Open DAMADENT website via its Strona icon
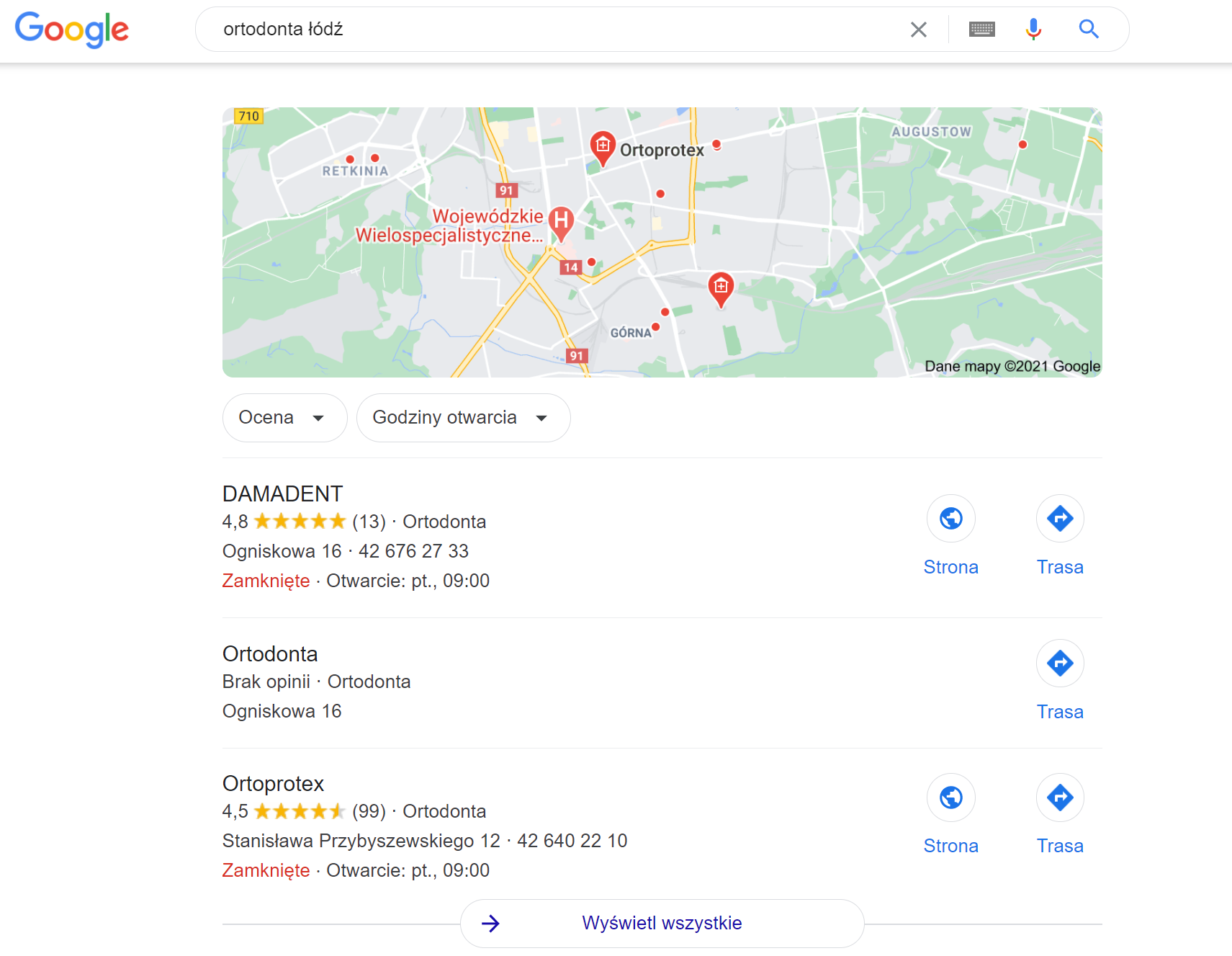Image resolution: width=1232 pixels, height=956 pixels. coord(950,518)
